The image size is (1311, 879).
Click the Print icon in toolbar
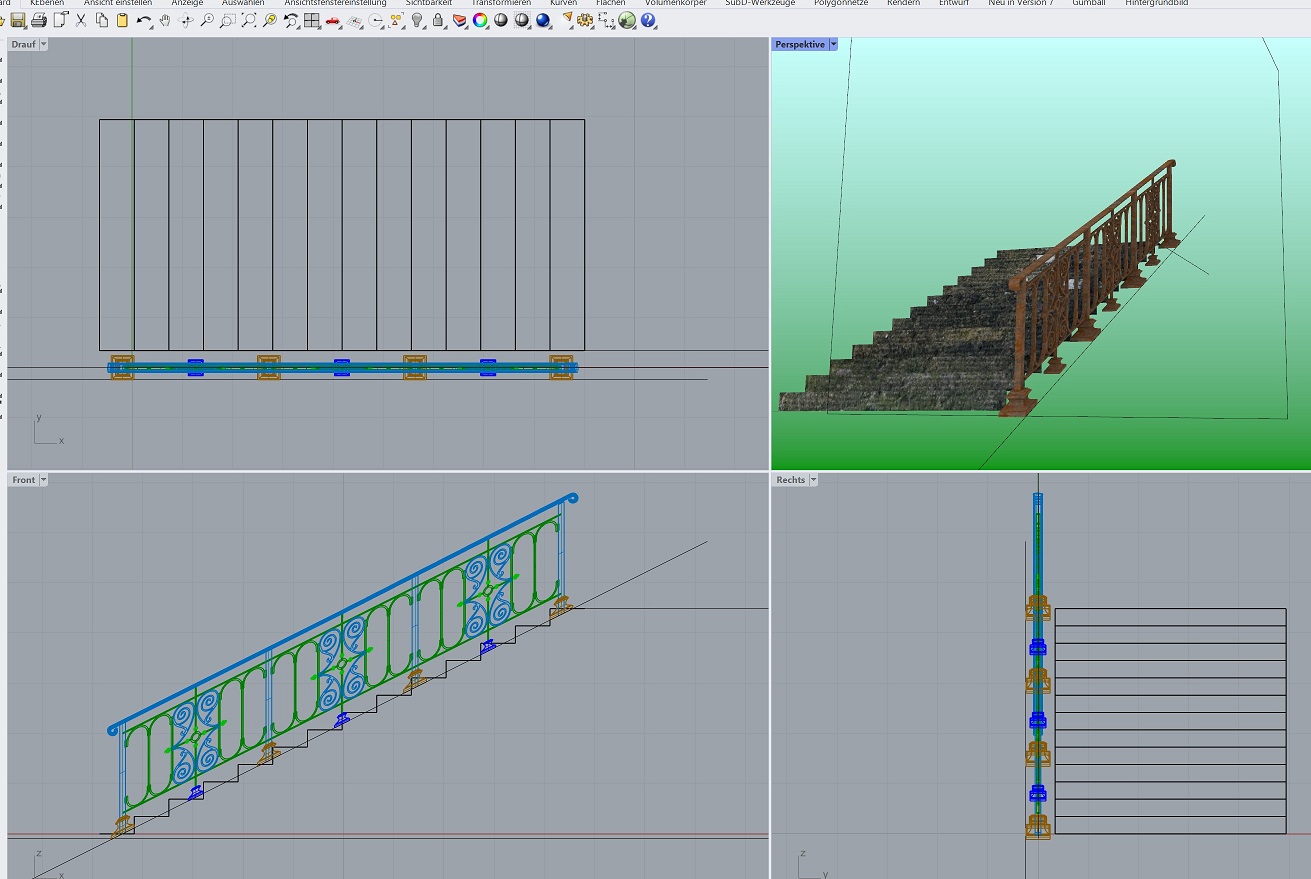(38, 20)
